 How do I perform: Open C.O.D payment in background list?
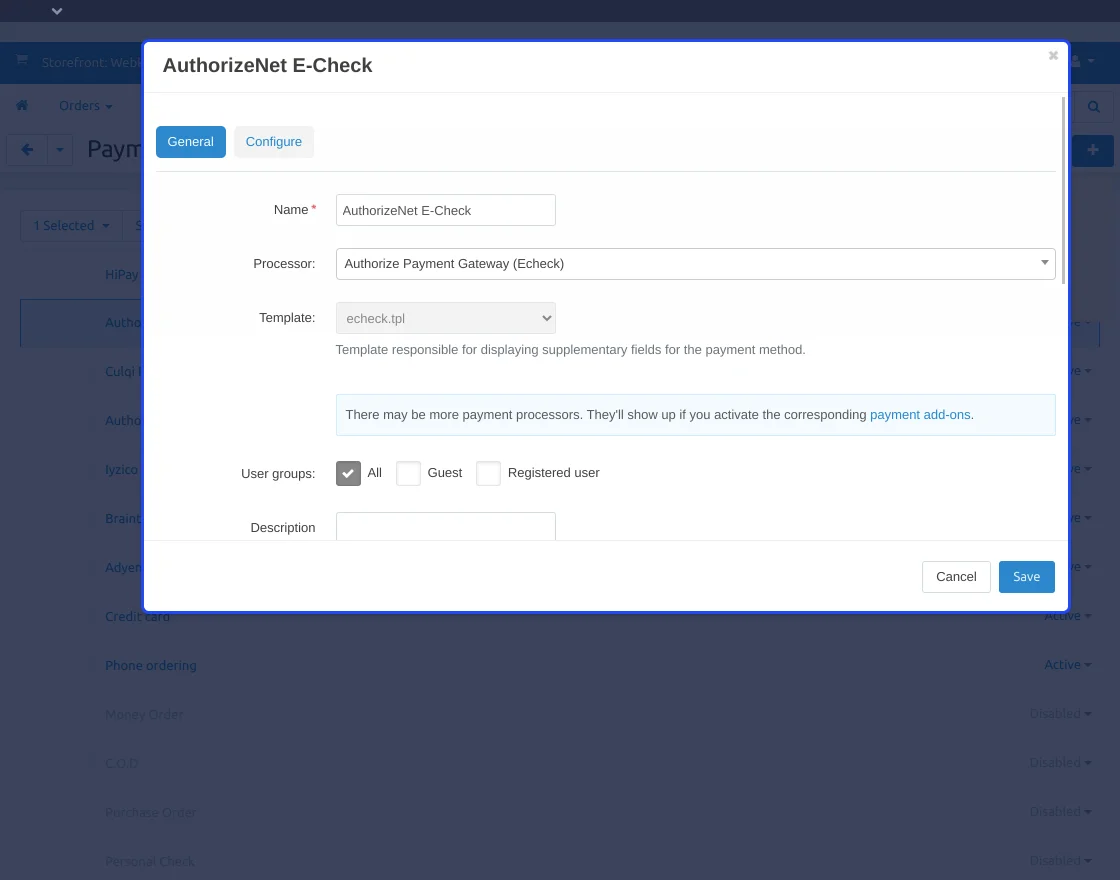(121, 763)
